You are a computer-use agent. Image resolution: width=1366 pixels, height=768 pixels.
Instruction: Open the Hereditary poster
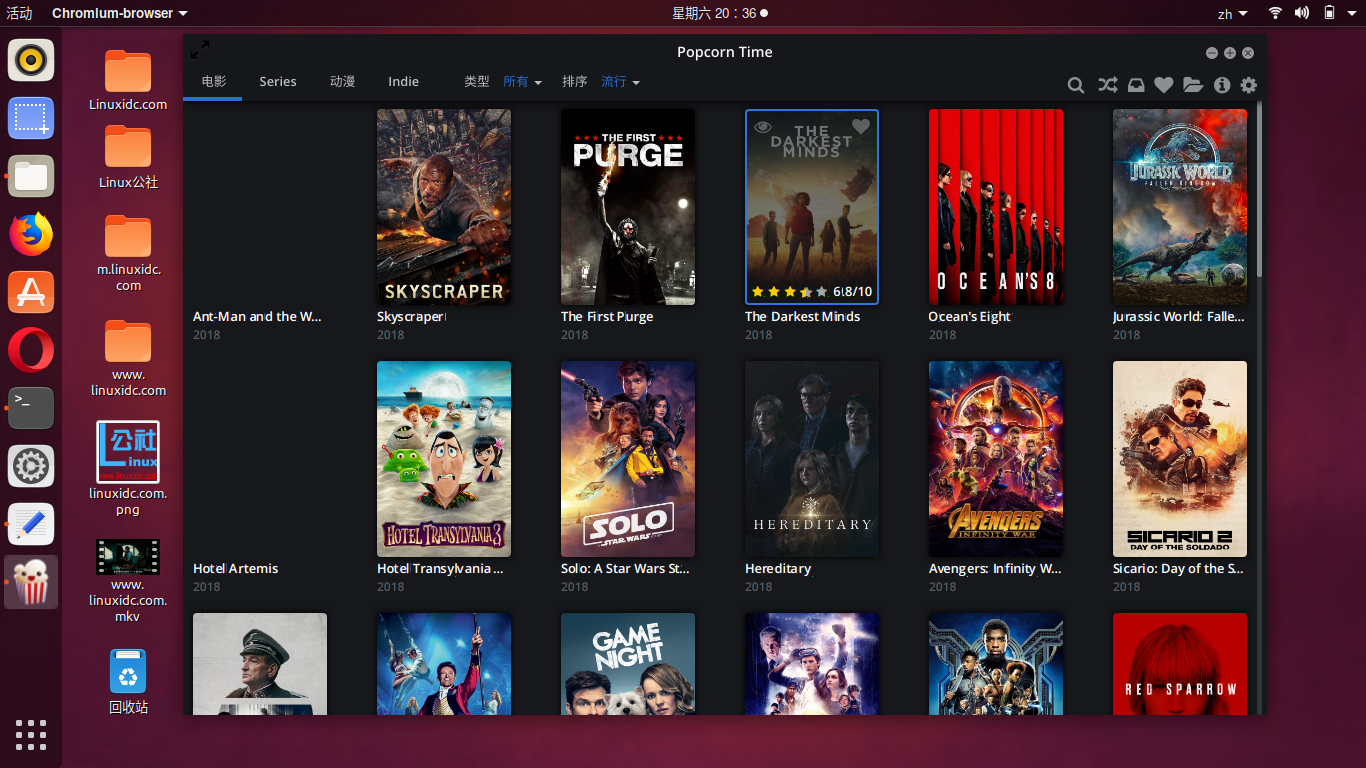click(812, 459)
